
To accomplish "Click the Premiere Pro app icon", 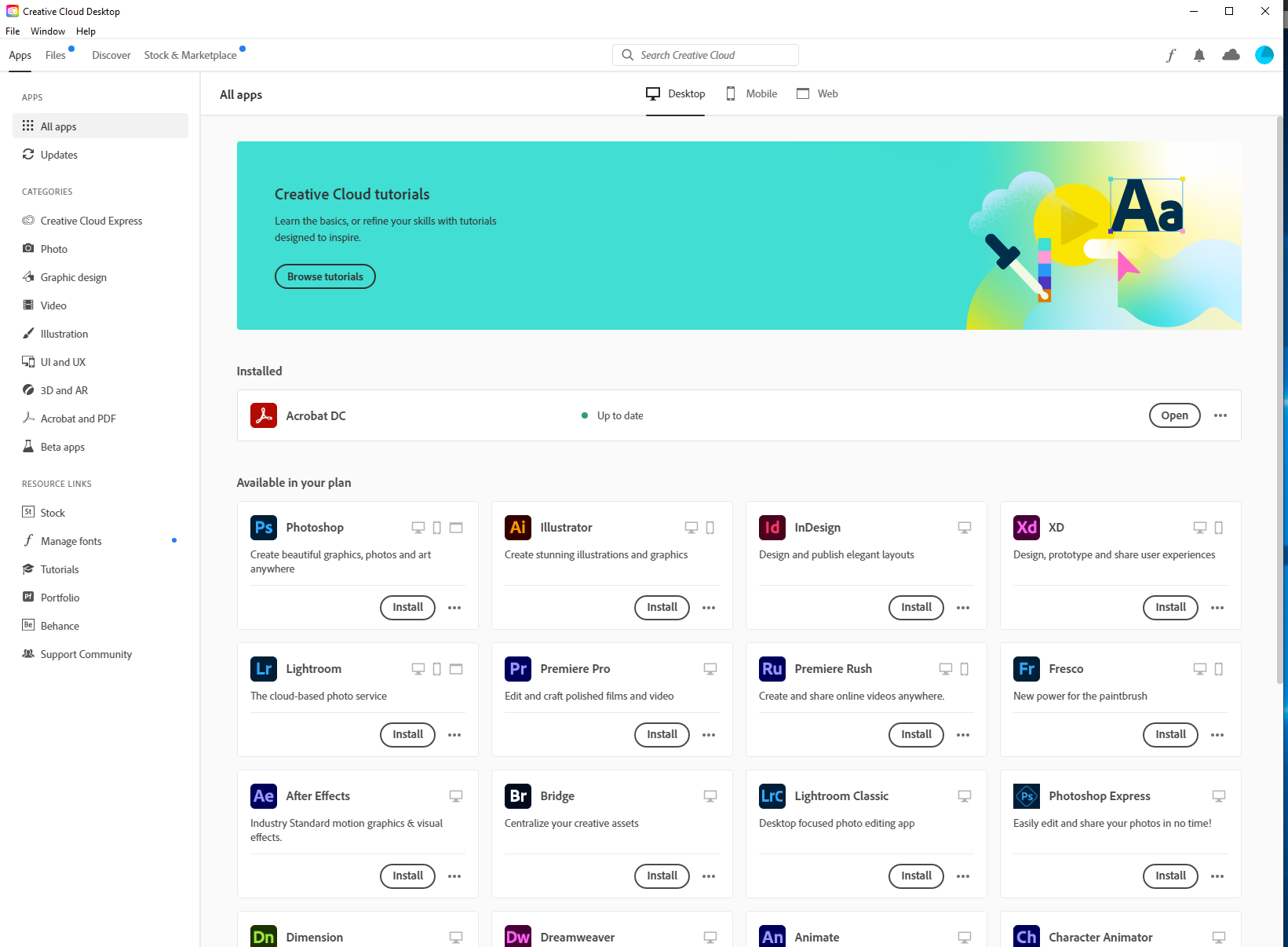I will (518, 669).
